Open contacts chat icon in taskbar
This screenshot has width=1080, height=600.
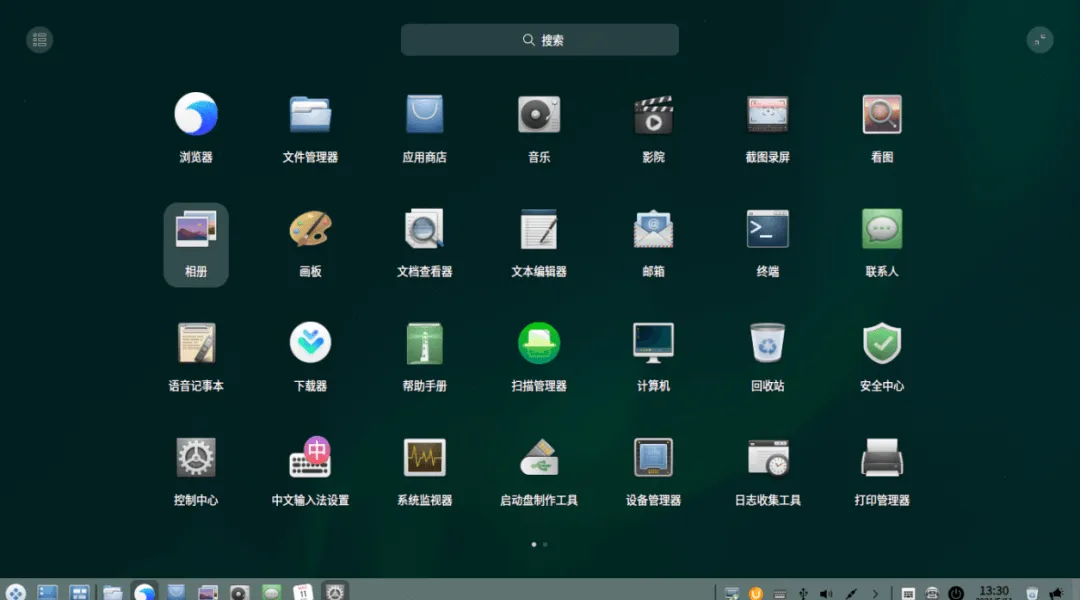pos(271,592)
